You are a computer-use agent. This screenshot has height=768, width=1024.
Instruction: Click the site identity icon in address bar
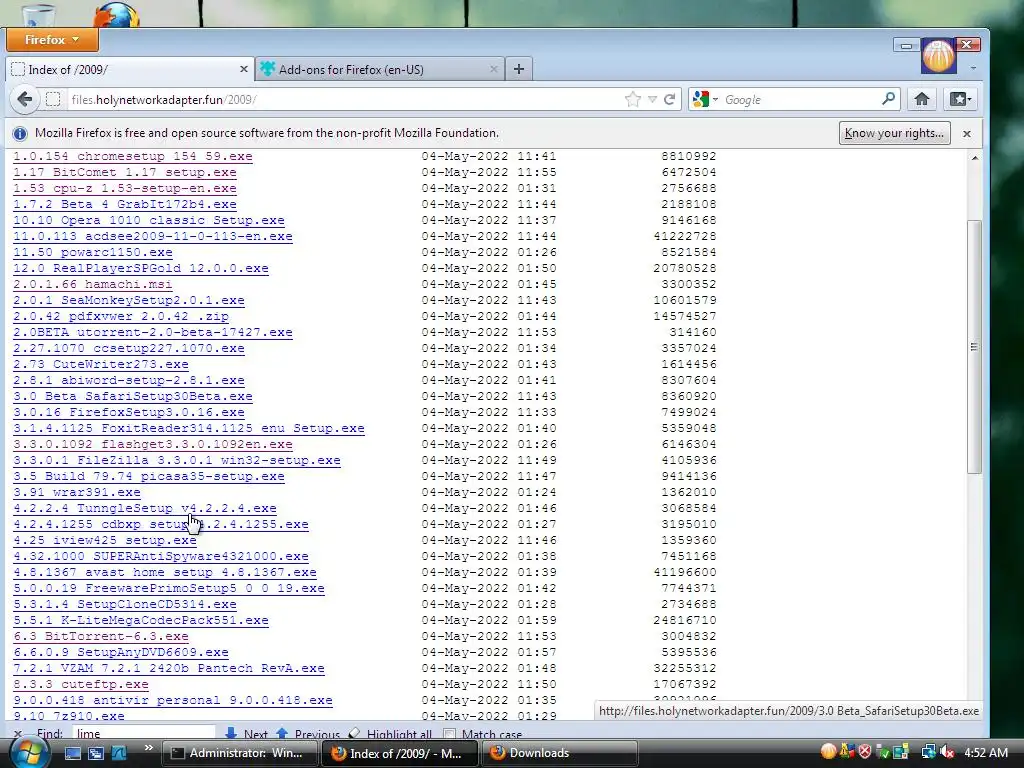[54, 99]
